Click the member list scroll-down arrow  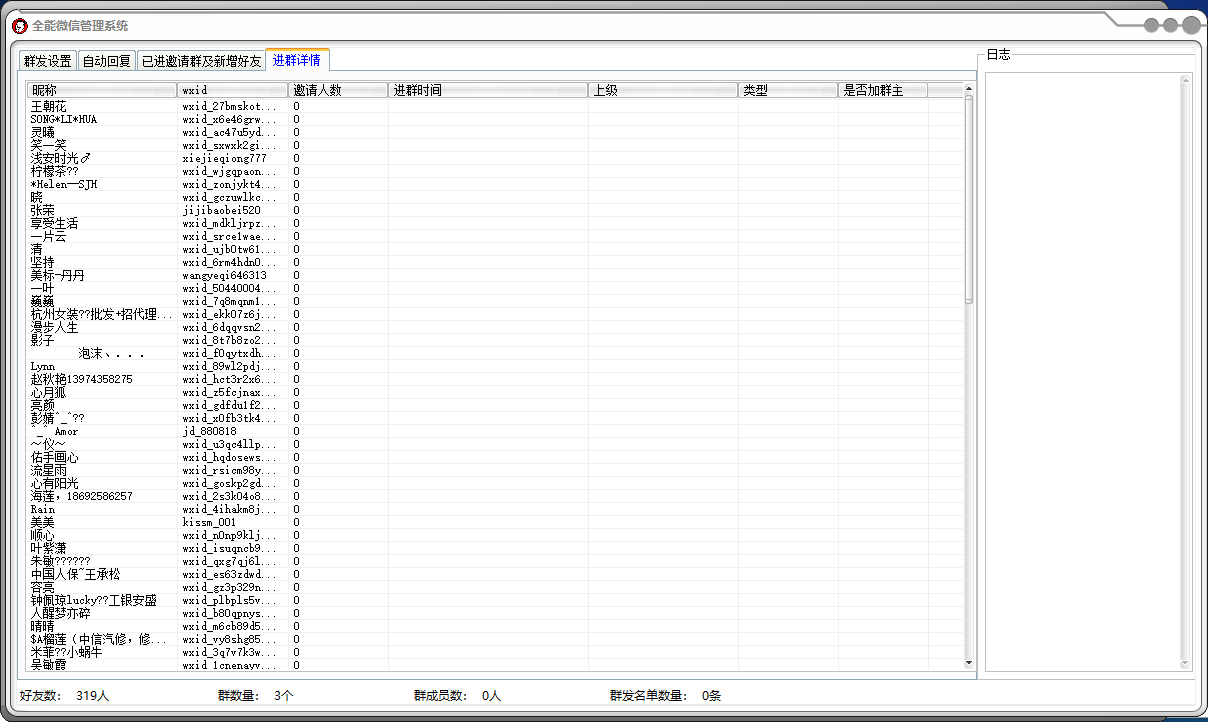968,662
